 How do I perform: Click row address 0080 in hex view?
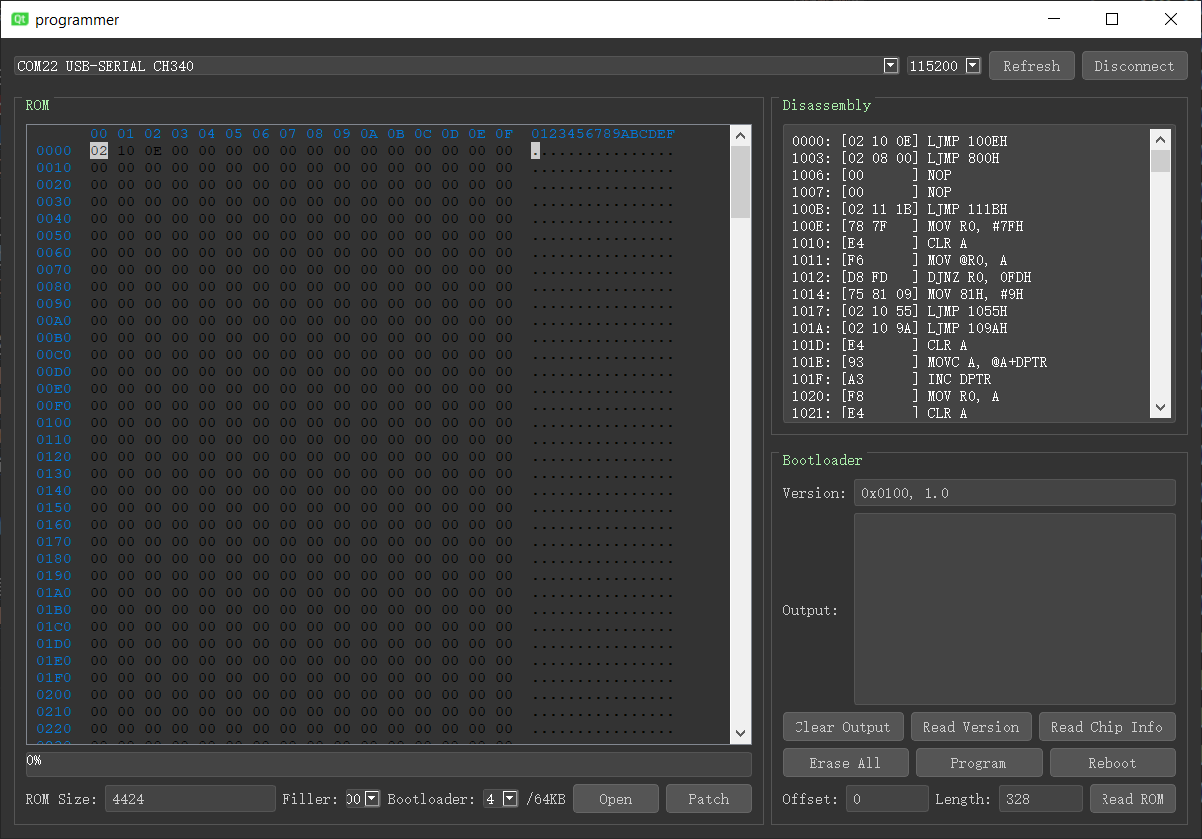click(54, 287)
